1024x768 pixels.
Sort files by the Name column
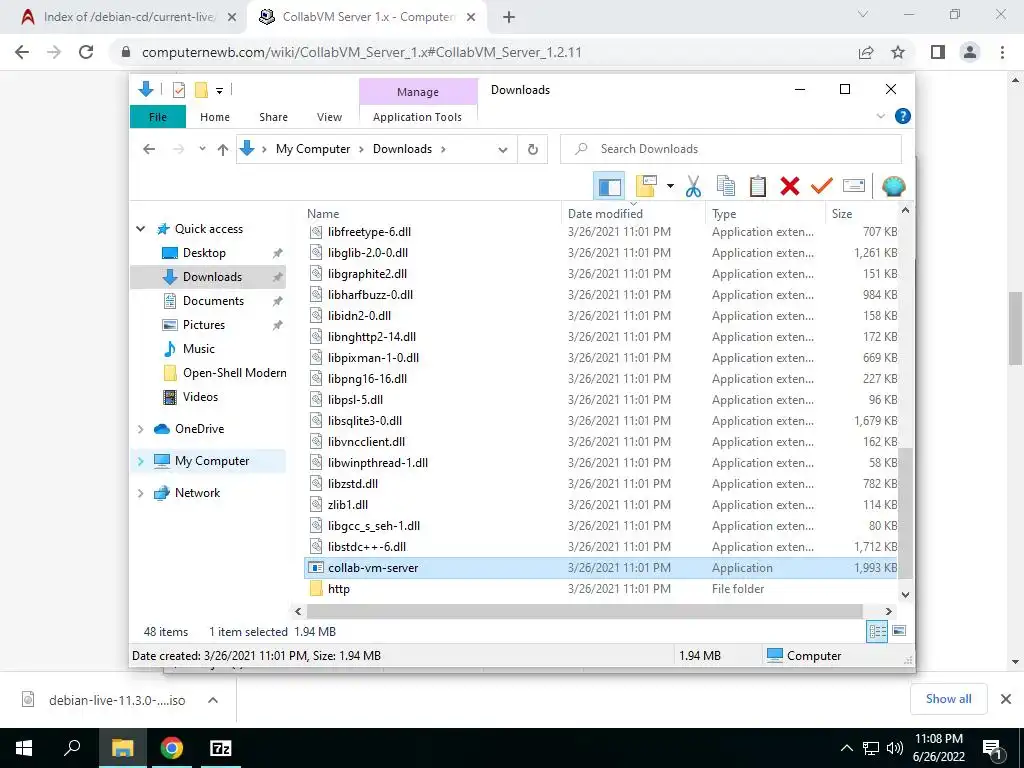(x=323, y=214)
